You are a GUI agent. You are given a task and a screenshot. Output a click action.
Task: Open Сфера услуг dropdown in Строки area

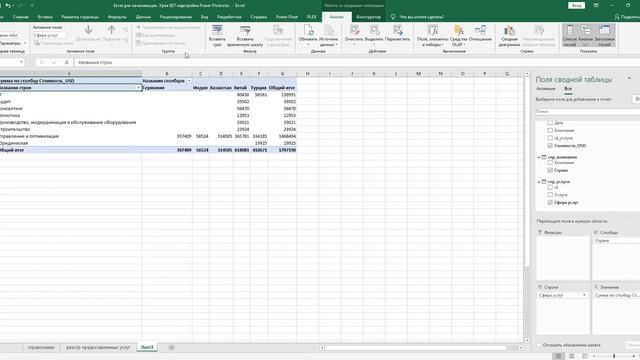pos(584,295)
